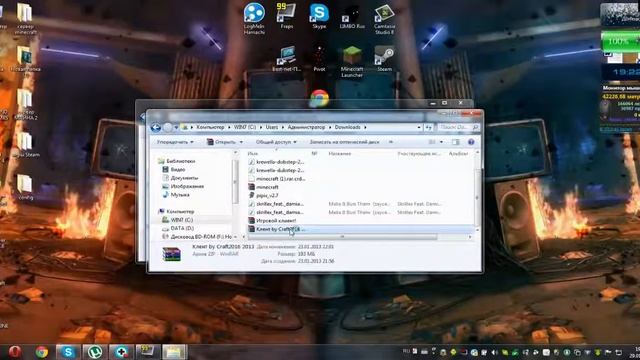Click Chrome icon in the taskbar

[42, 351]
